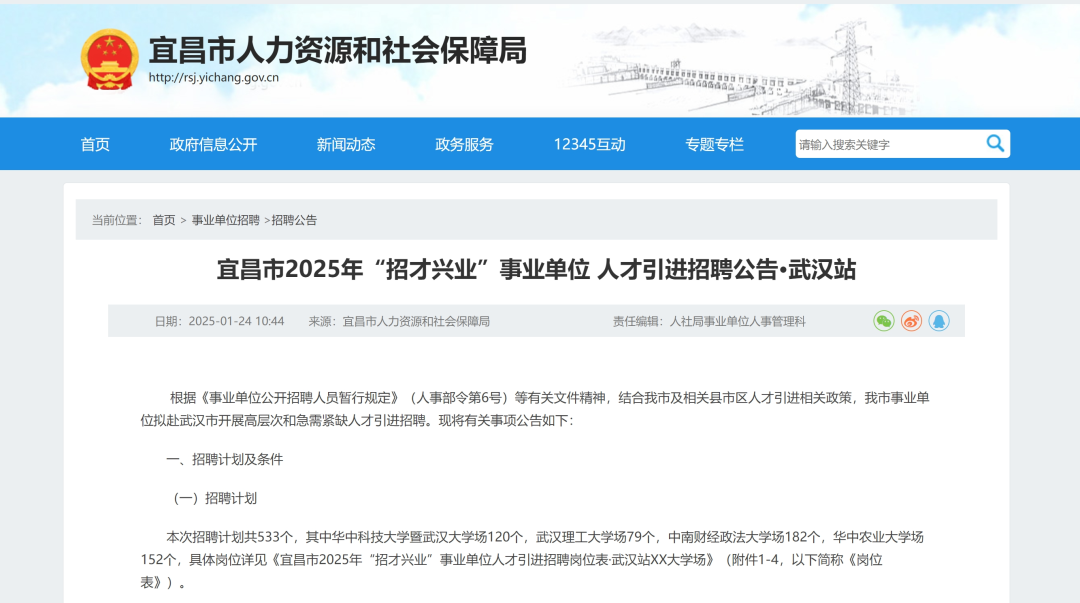
Task: Navigate to the 专题专栏 section
Action: point(714,144)
